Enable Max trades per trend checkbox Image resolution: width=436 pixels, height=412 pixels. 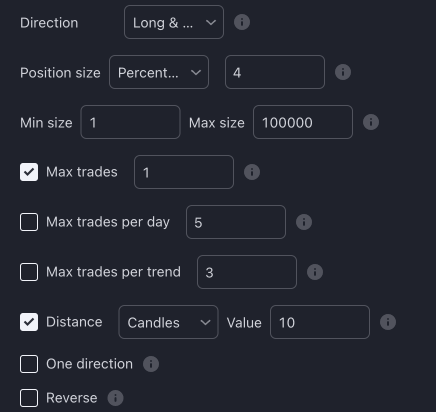[x=29, y=272]
